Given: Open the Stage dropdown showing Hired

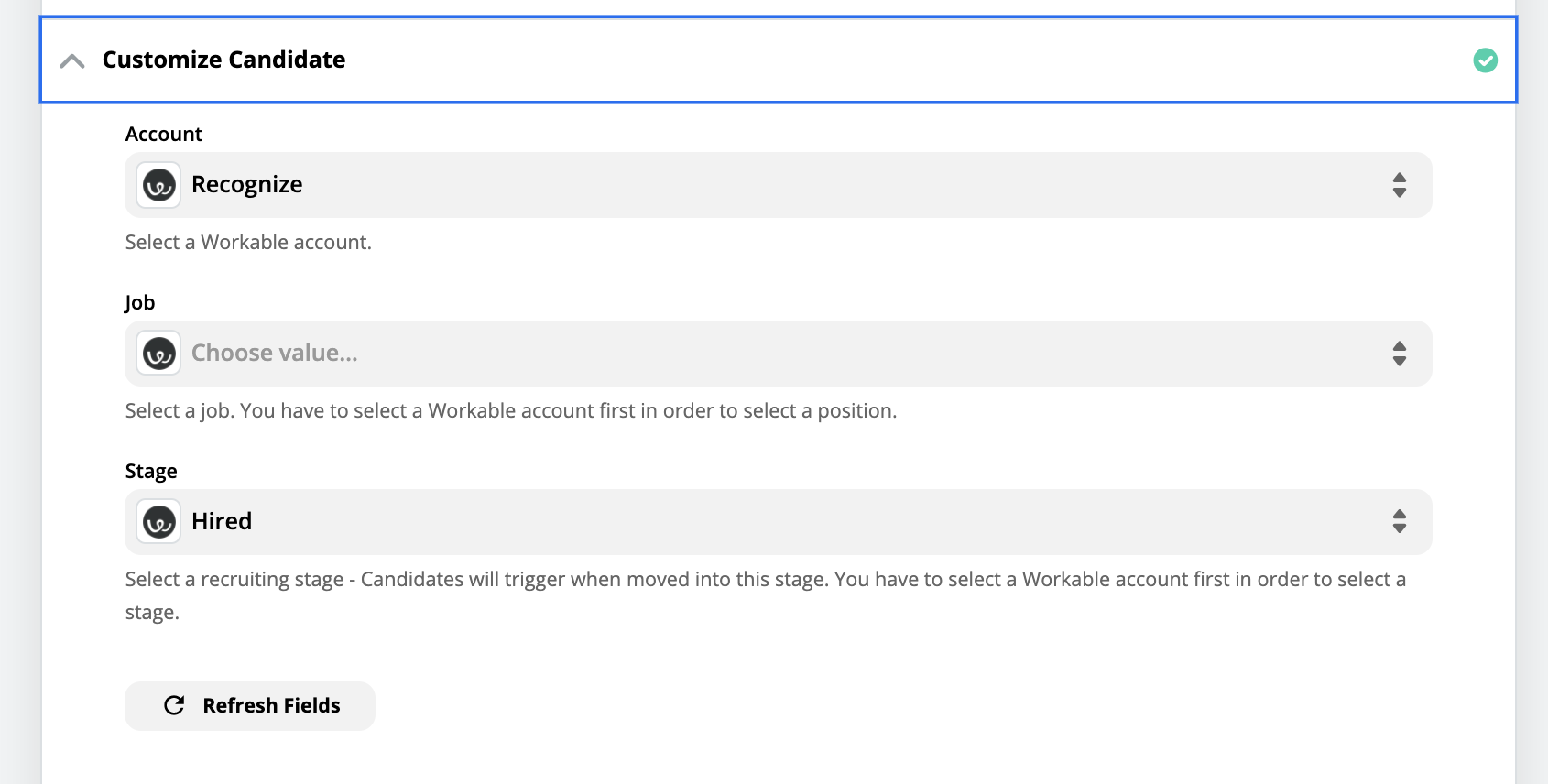Looking at the screenshot, I should pyautogui.click(x=777, y=521).
